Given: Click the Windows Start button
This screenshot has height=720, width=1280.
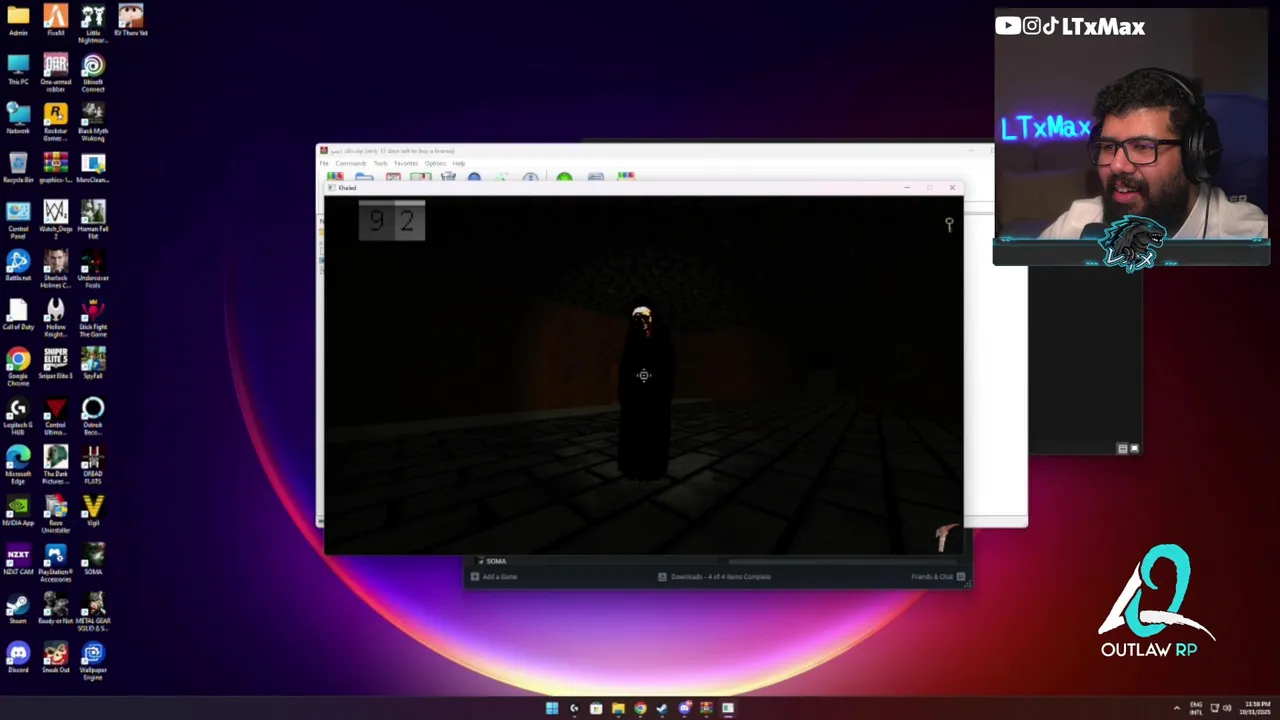Looking at the screenshot, I should coord(552,708).
